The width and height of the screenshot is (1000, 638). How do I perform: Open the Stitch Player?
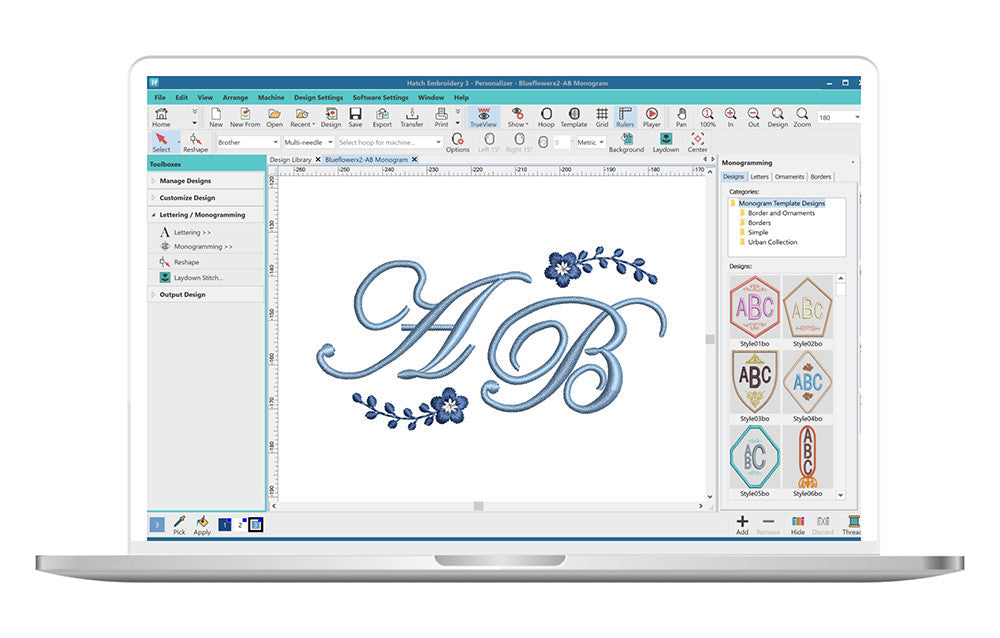[651, 117]
